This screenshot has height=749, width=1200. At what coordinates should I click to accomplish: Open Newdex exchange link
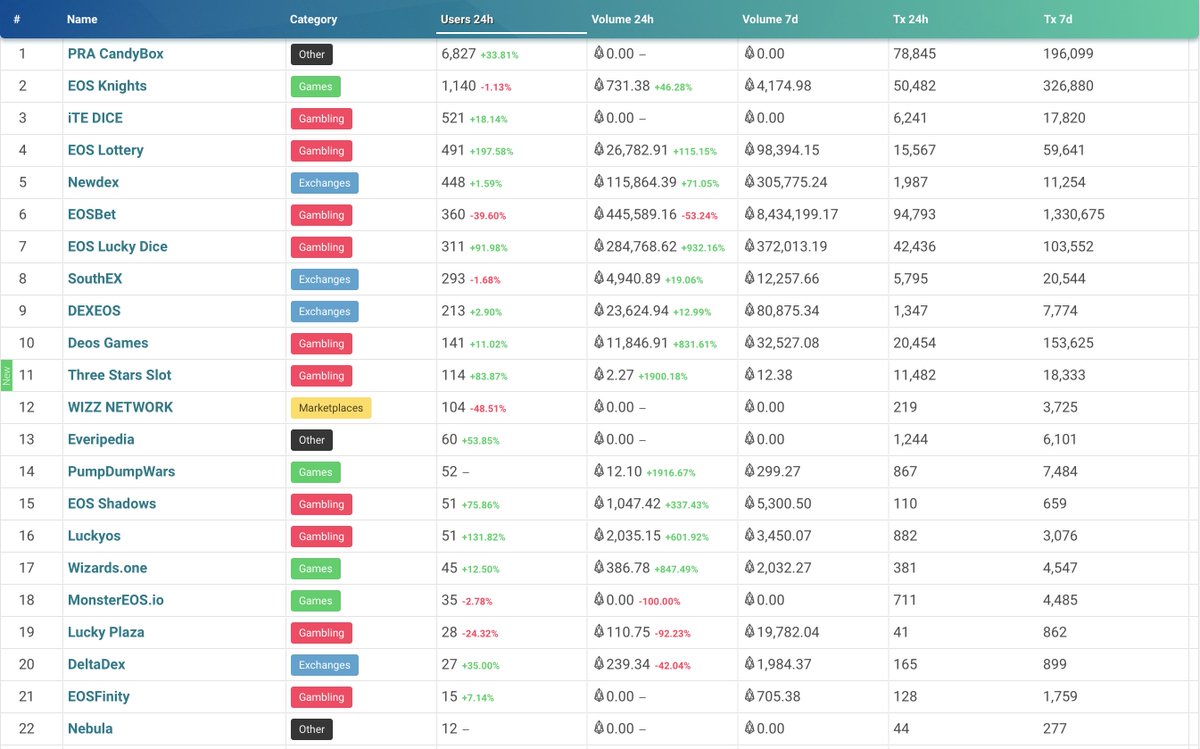pos(93,182)
